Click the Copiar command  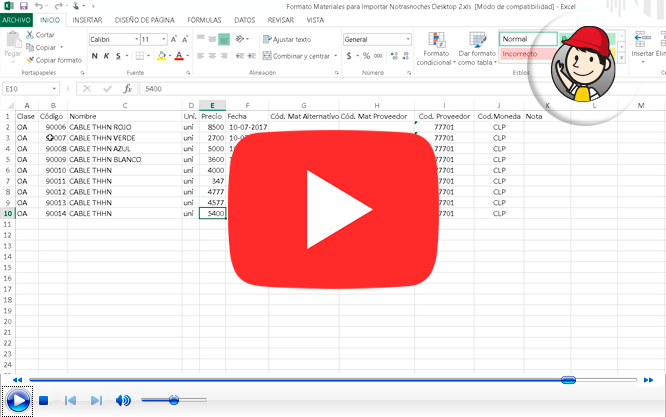[x=41, y=47]
